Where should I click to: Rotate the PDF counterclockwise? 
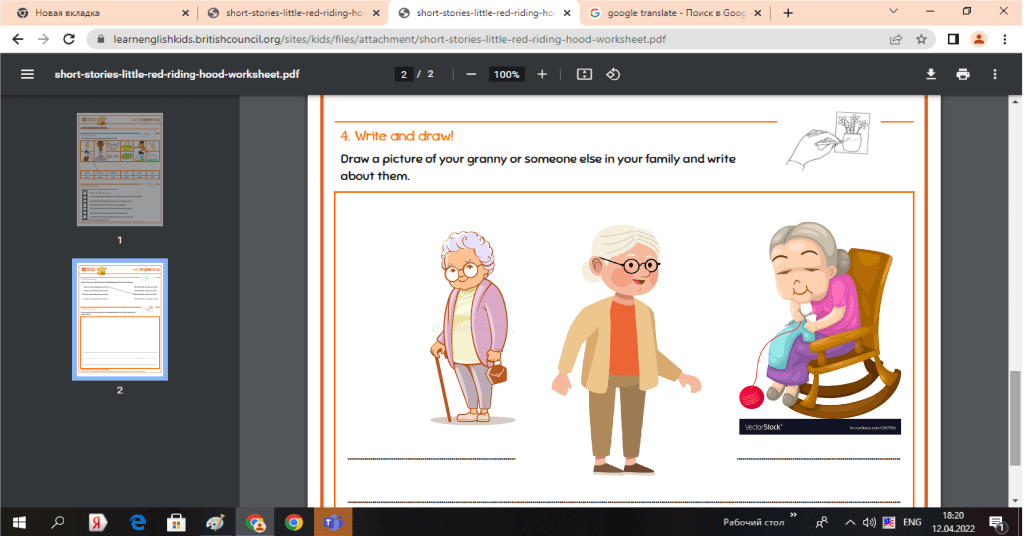click(614, 75)
